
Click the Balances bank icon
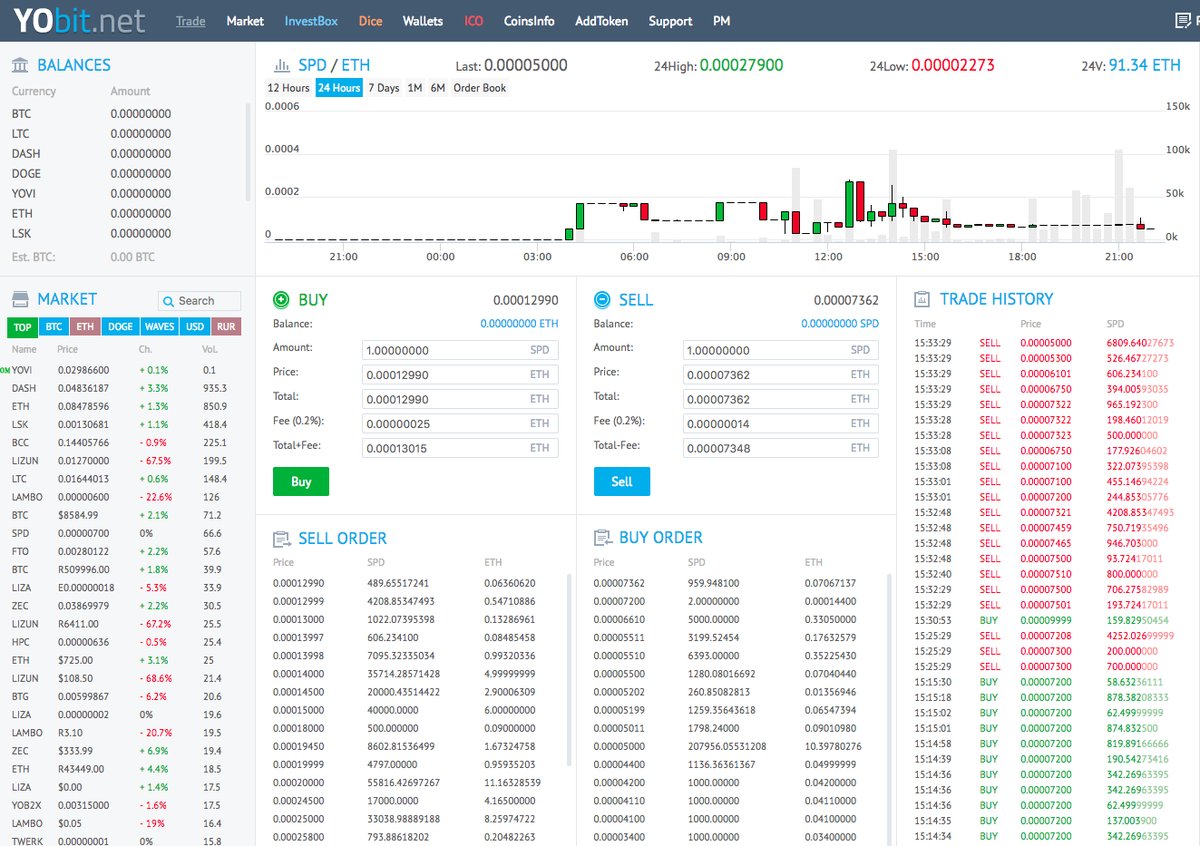pos(20,65)
